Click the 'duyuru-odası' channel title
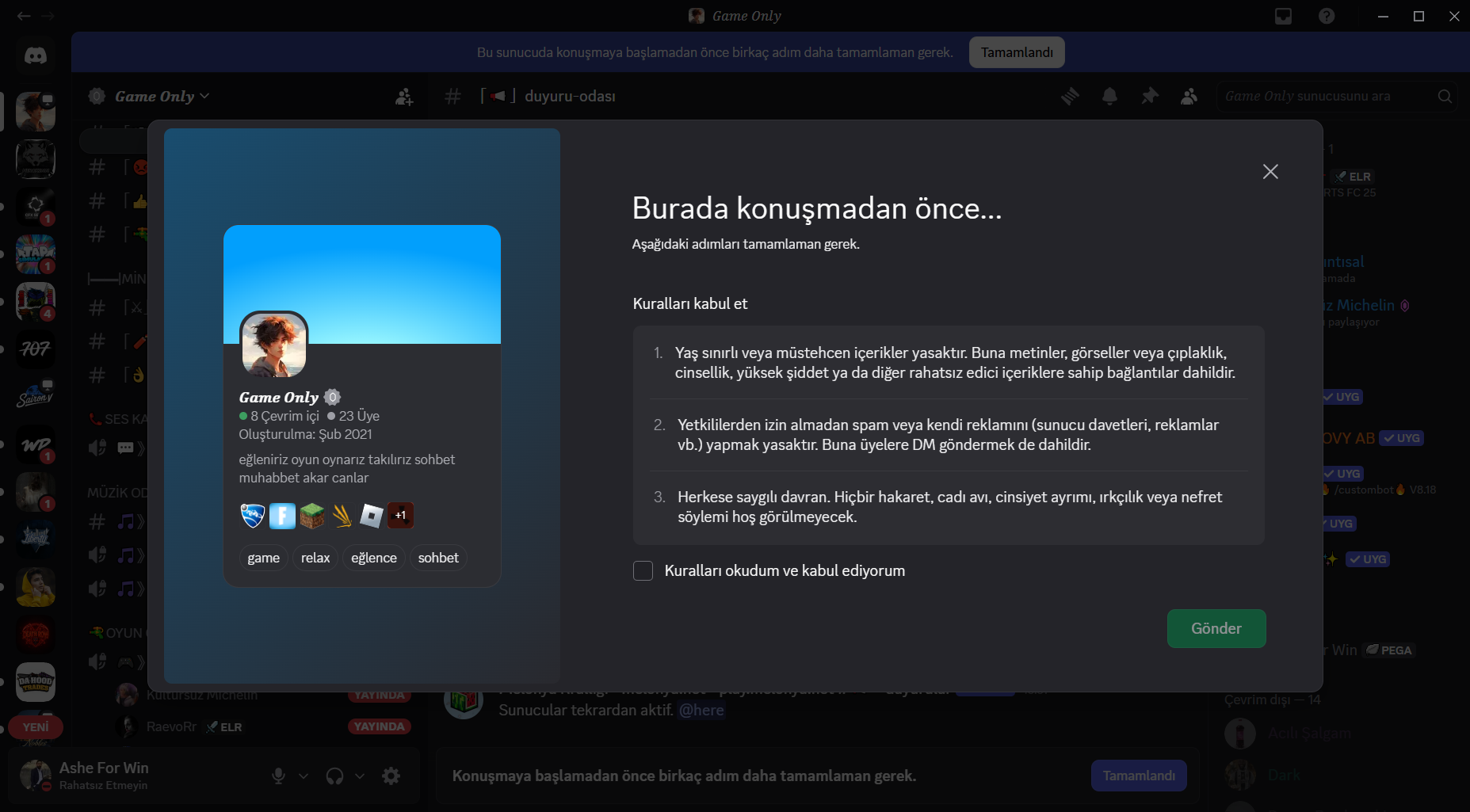1470x812 pixels. 570,97
